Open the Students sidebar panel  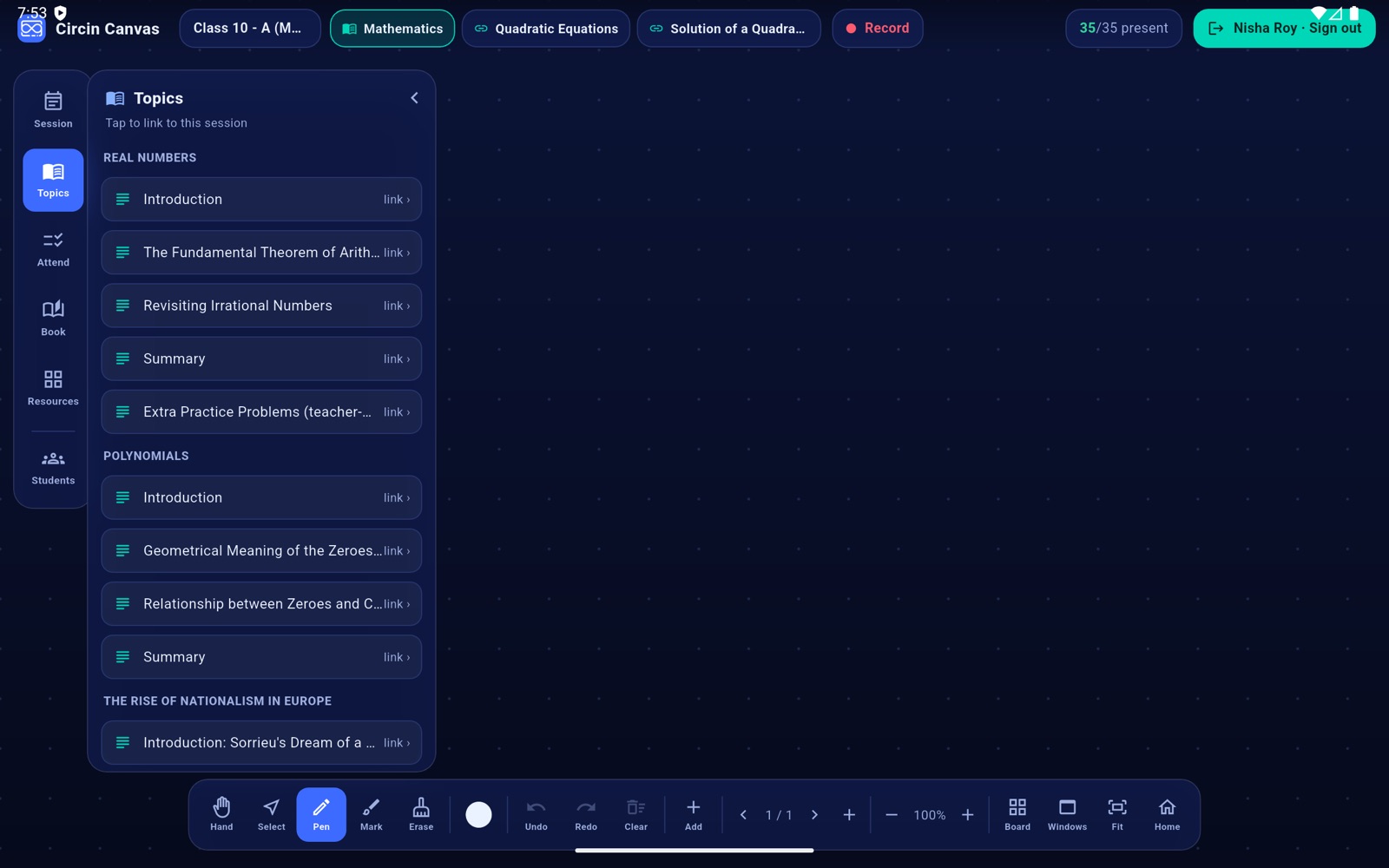[x=53, y=468]
